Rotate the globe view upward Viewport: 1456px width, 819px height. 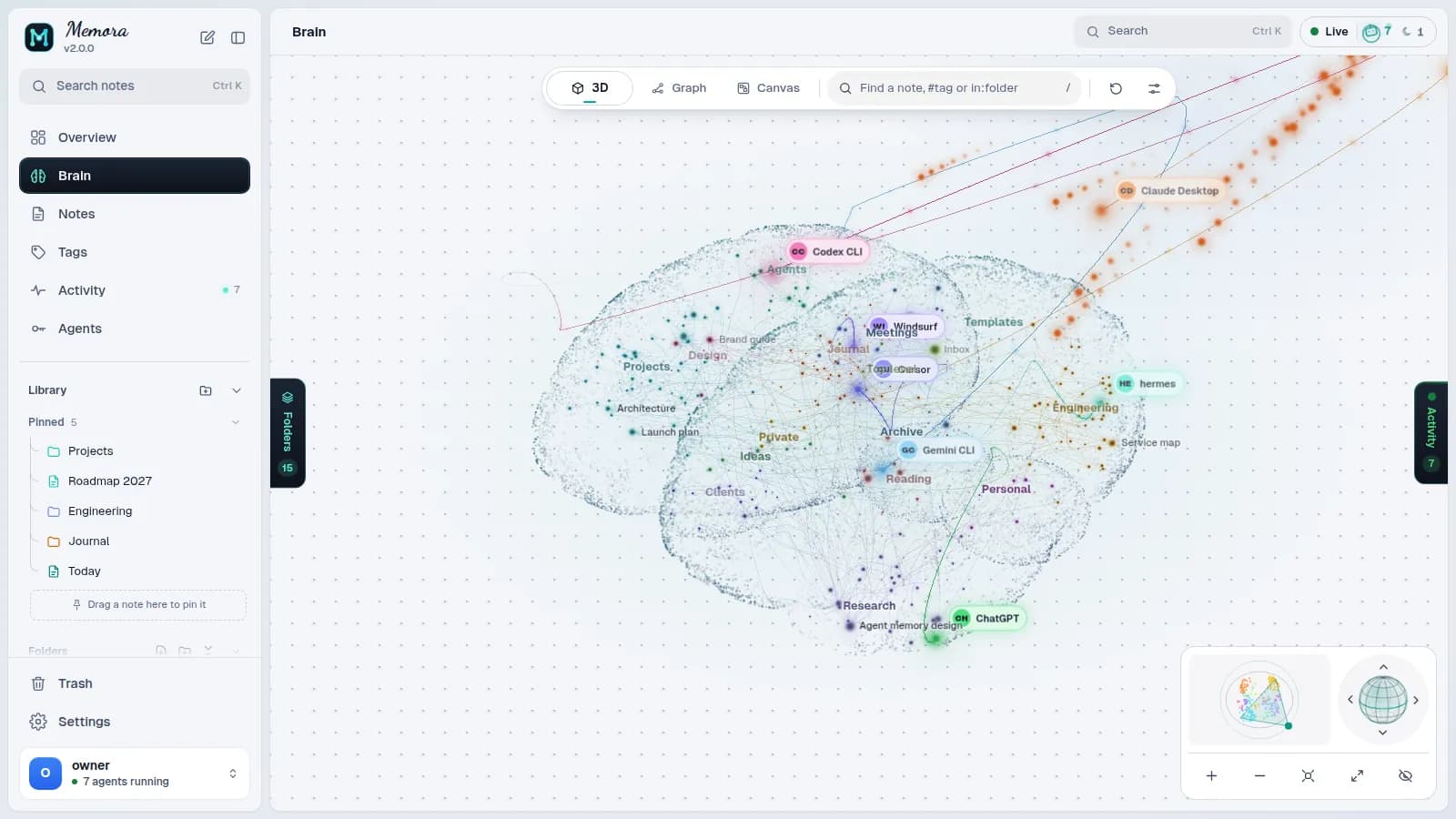[x=1383, y=667]
